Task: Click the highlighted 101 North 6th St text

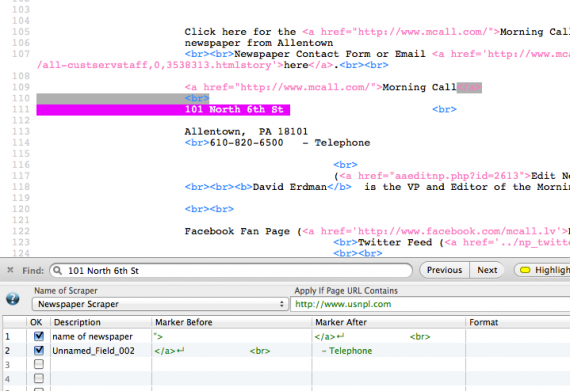Action: click(x=234, y=109)
